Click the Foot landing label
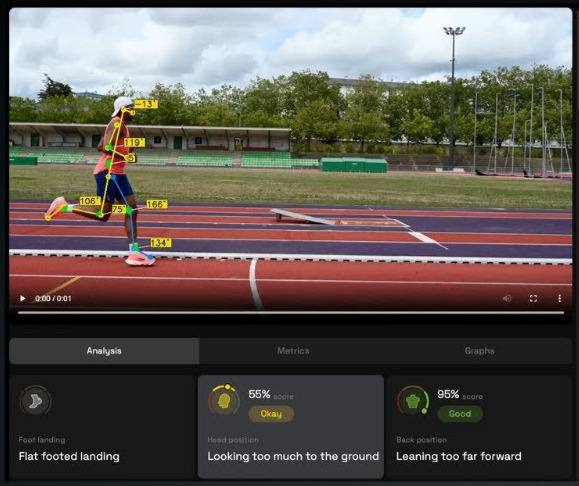Screen dimensions: 579x486 42,440
